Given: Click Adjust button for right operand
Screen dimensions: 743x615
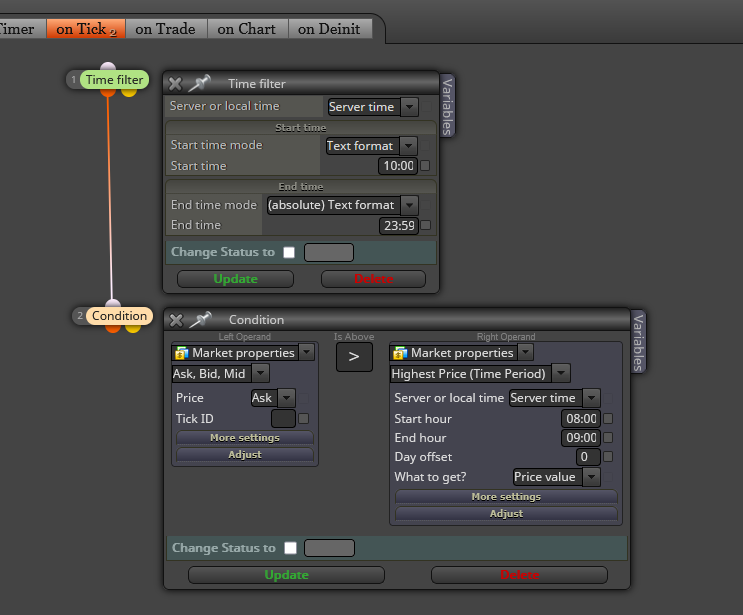Looking at the screenshot, I should [x=506, y=514].
